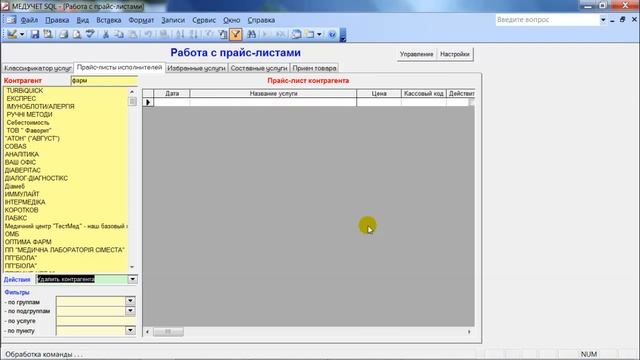Click the Paste clipboard icon
This screenshot has width=640, height=360.
pos(133,34)
